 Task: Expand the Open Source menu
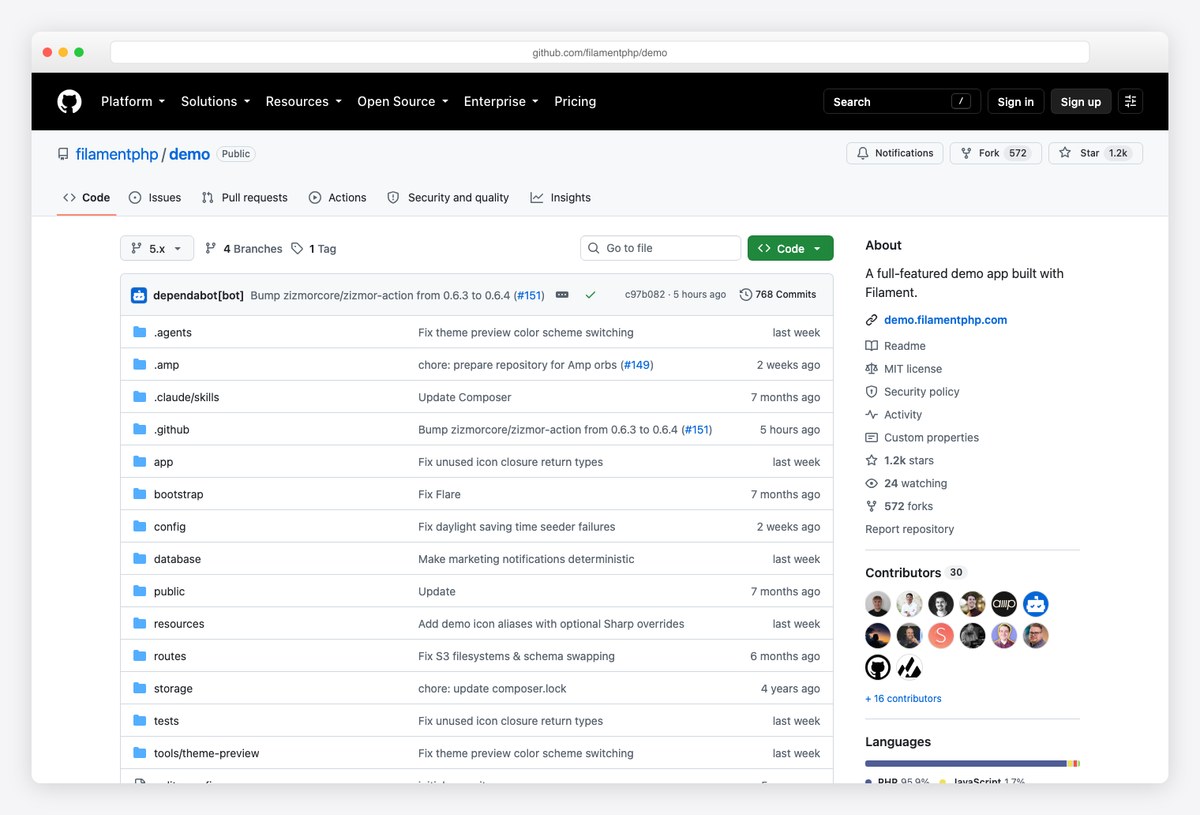pos(403,101)
